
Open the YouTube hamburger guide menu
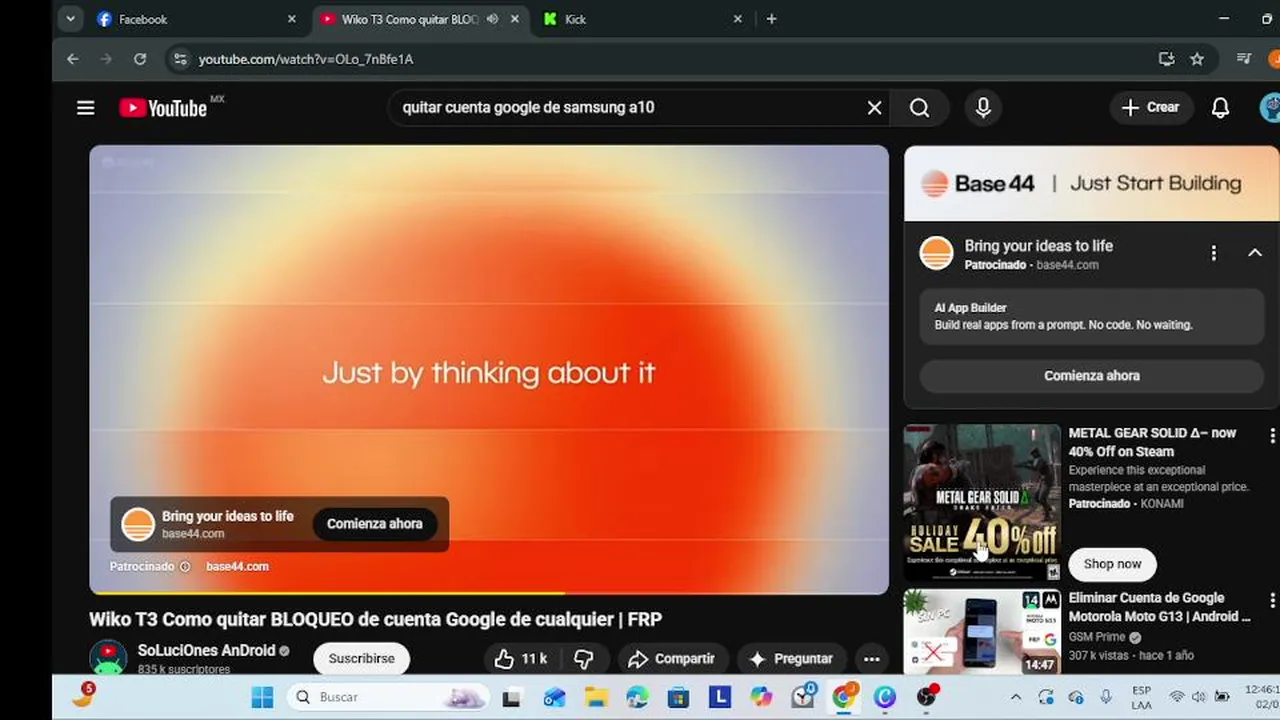pos(86,108)
